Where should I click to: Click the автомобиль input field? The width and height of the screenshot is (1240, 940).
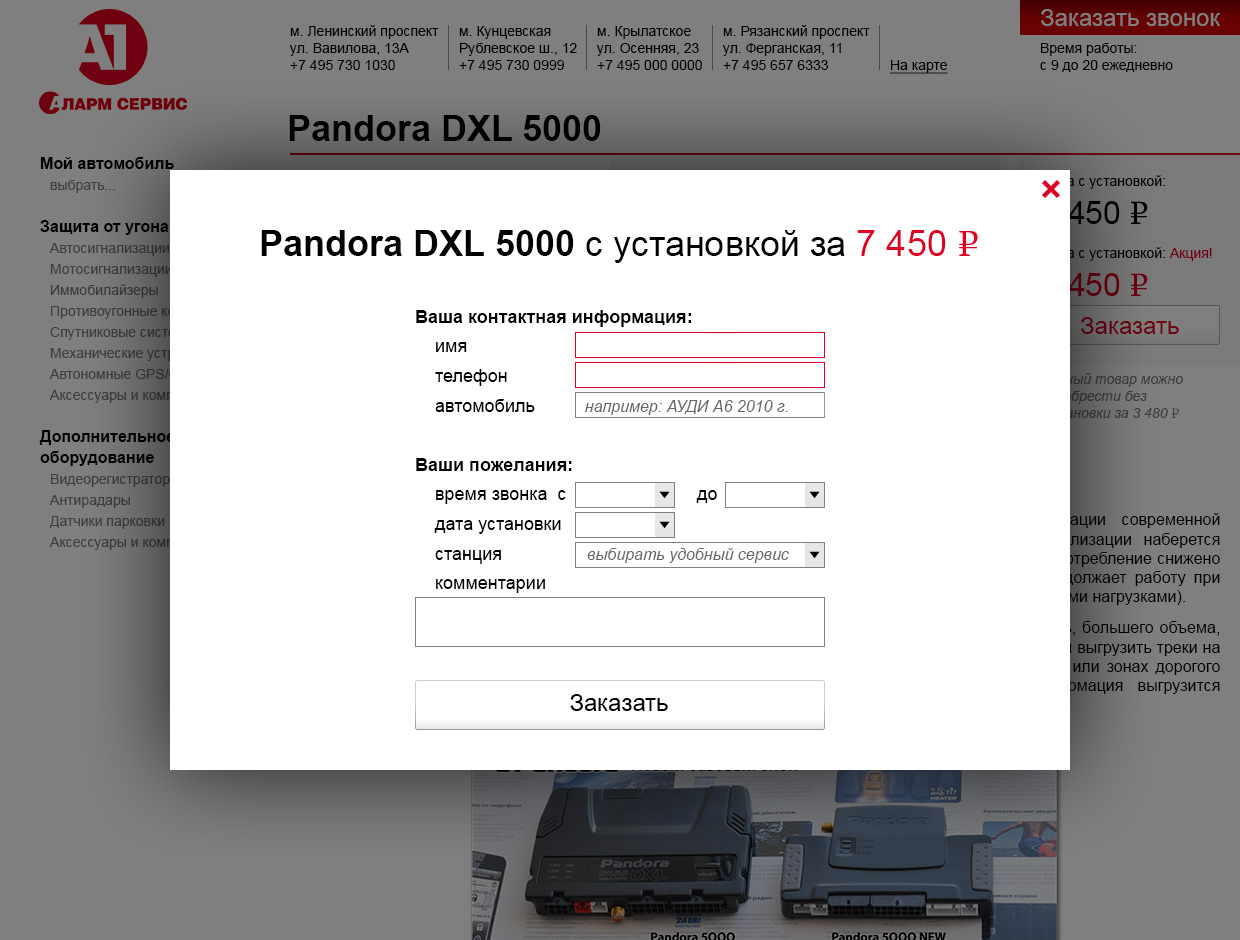[700, 405]
